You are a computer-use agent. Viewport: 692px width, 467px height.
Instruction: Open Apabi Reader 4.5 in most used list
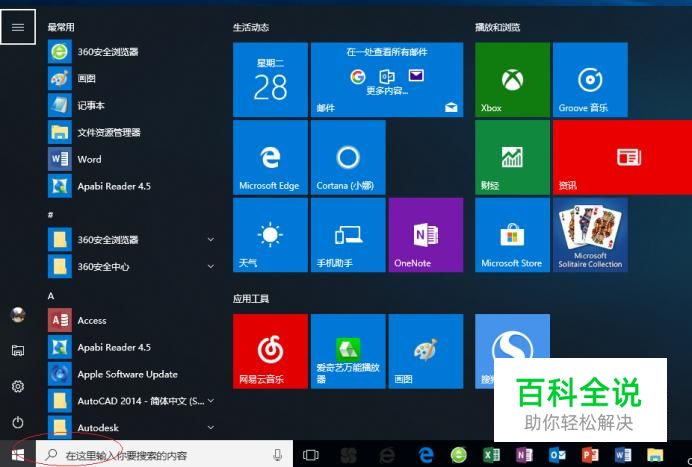[132, 186]
